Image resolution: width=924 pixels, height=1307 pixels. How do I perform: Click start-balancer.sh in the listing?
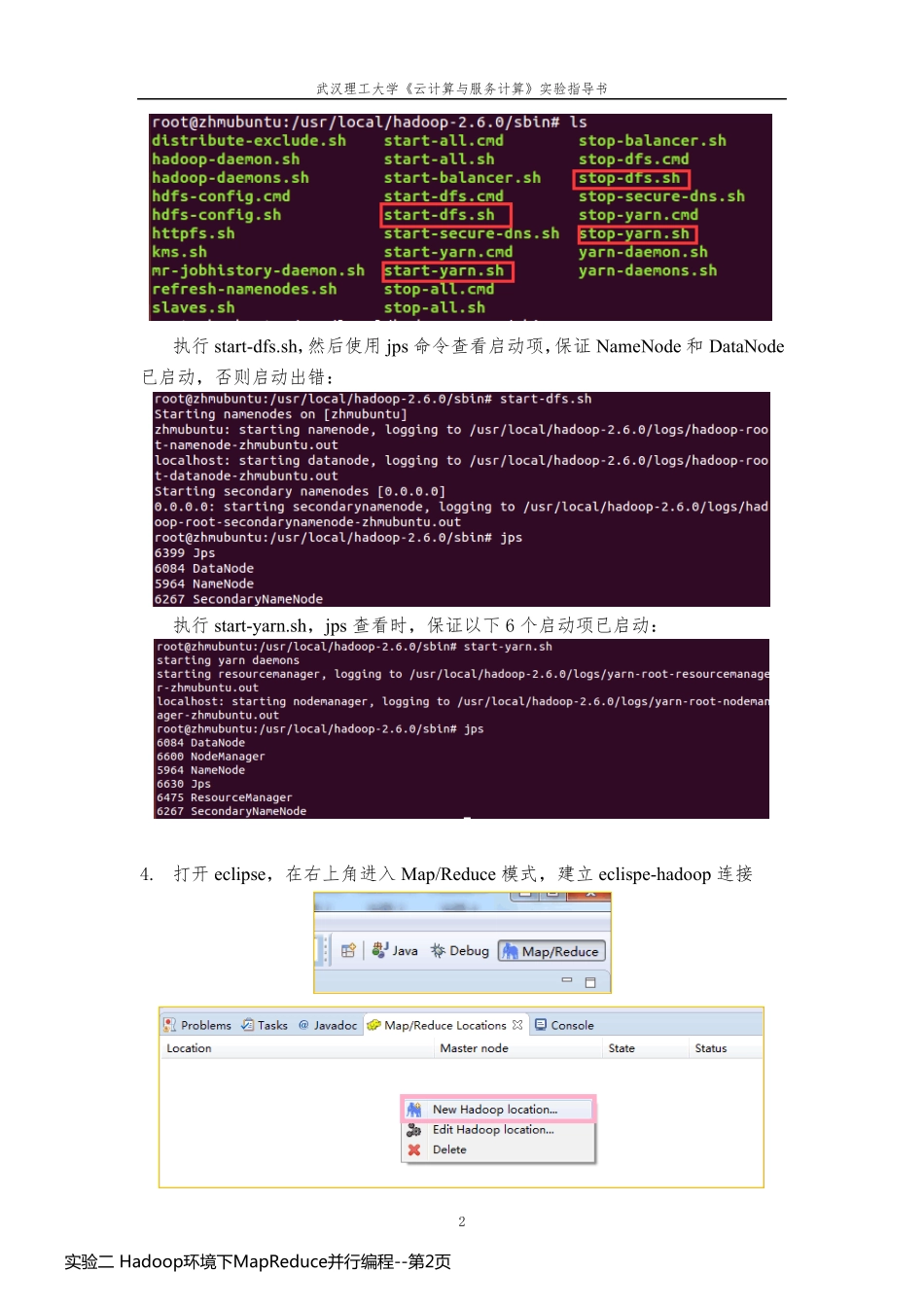463,178
